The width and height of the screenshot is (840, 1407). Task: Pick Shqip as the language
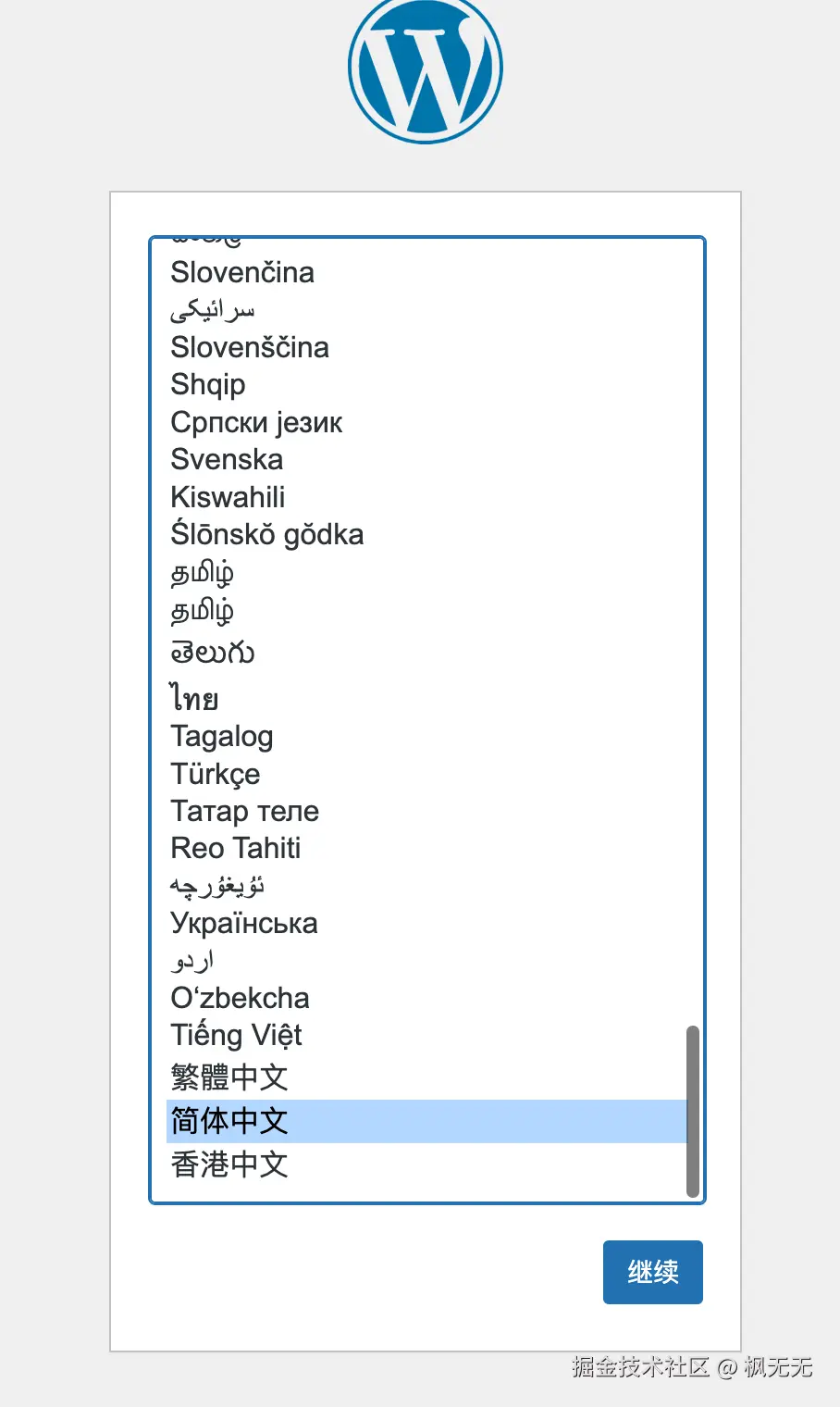[208, 384]
